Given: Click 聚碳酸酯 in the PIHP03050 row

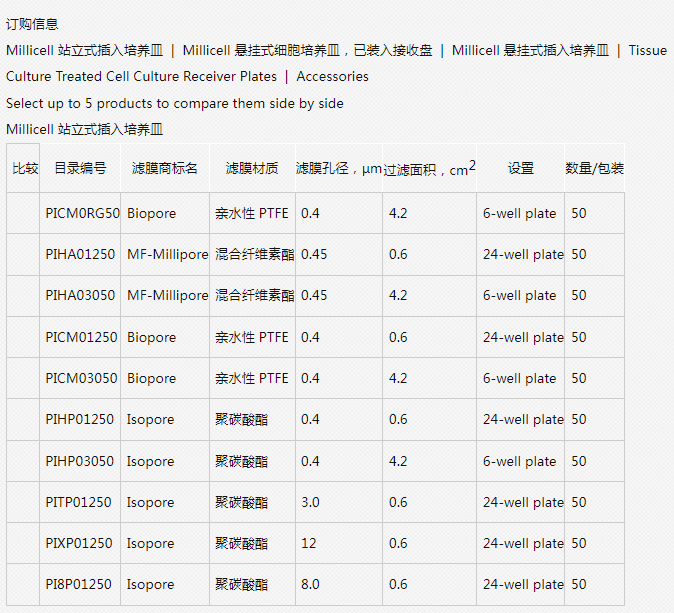Looking at the screenshot, I should point(241,461).
